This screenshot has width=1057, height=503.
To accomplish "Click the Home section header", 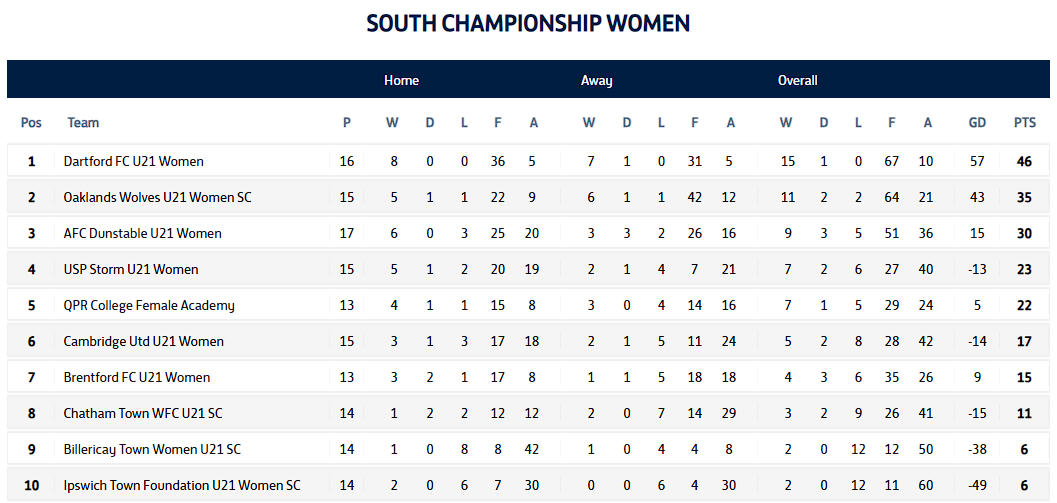I will point(401,80).
